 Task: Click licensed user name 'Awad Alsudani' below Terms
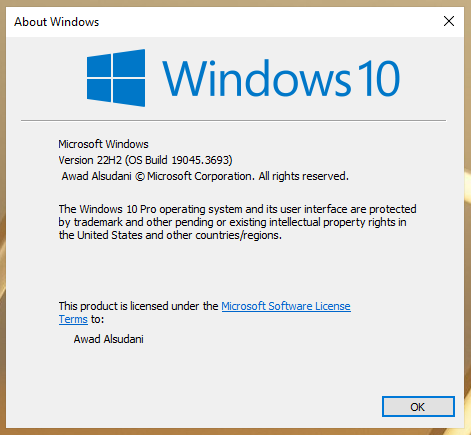coord(109,339)
